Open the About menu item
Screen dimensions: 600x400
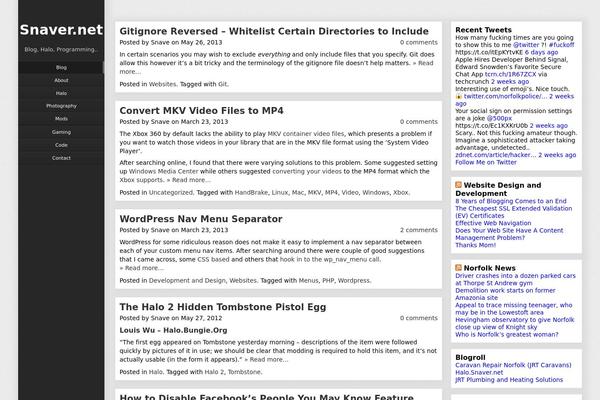61,80
